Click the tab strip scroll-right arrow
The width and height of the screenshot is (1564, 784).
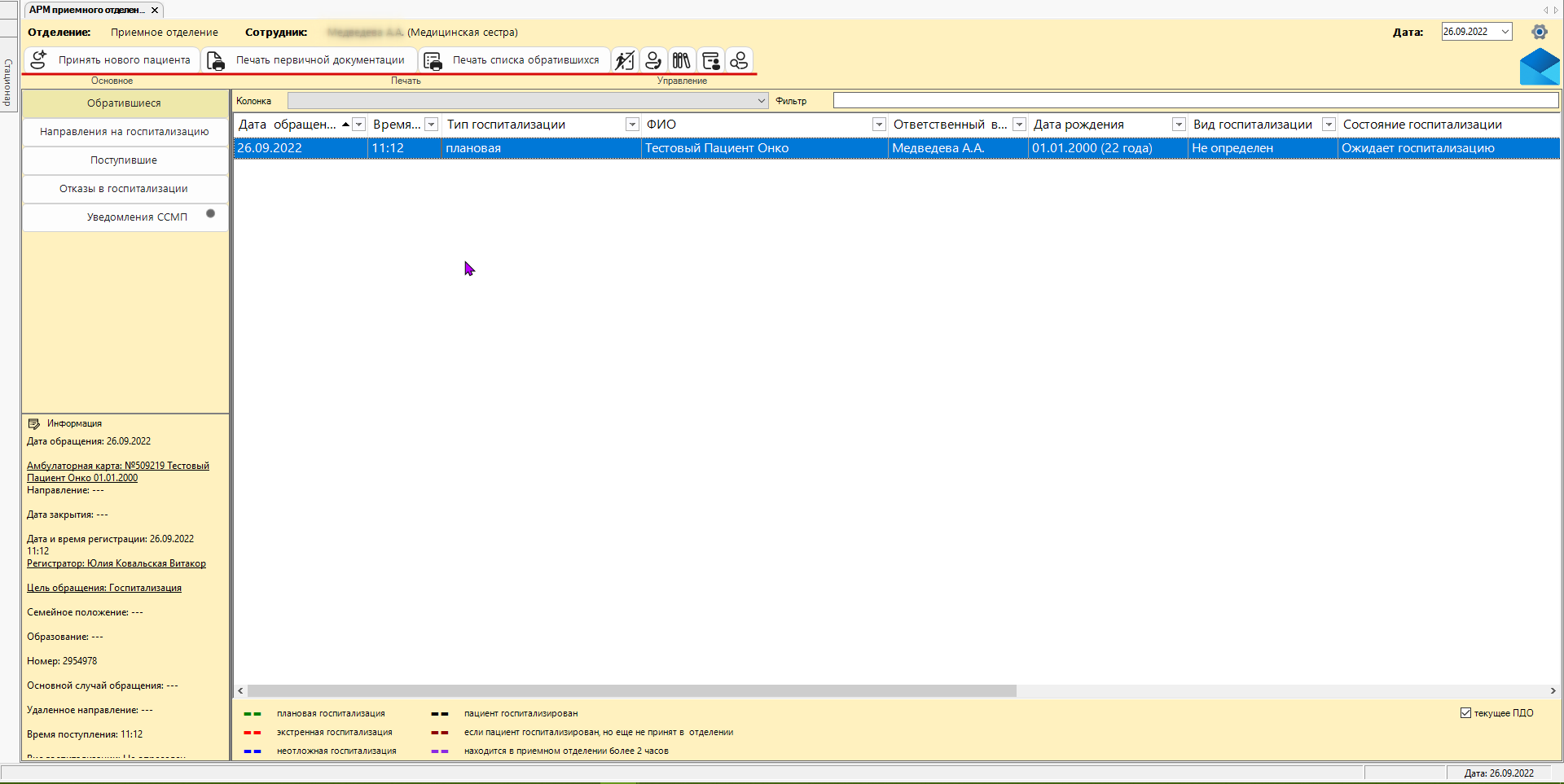coord(1555,10)
